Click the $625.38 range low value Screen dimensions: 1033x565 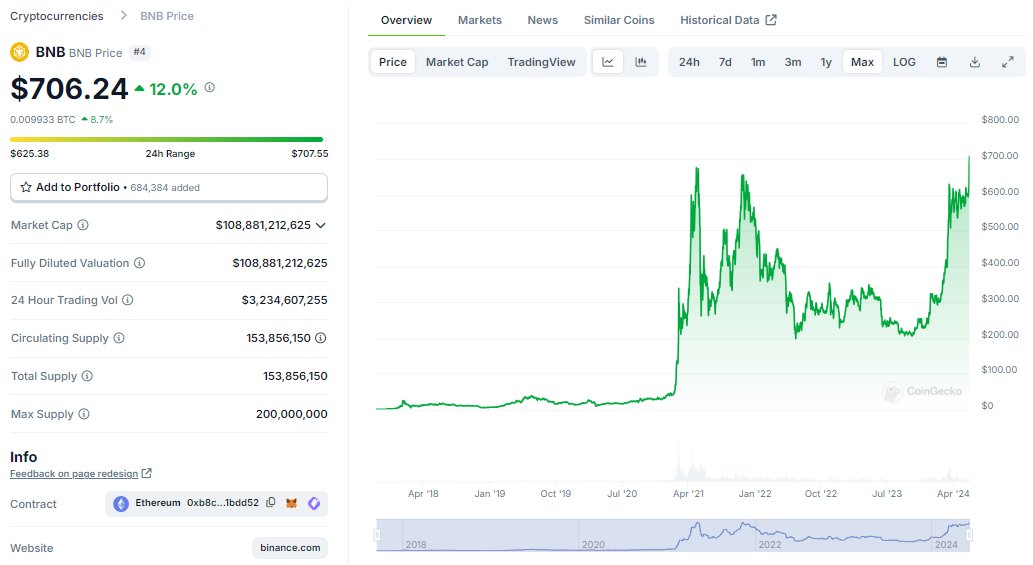tap(30, 153)
